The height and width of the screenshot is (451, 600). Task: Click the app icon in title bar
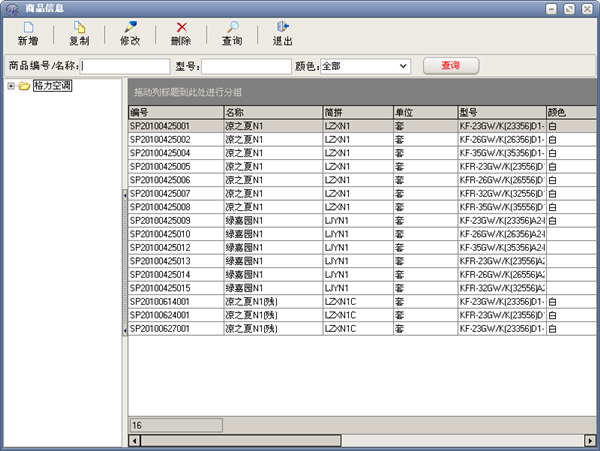tap(9, 8)
